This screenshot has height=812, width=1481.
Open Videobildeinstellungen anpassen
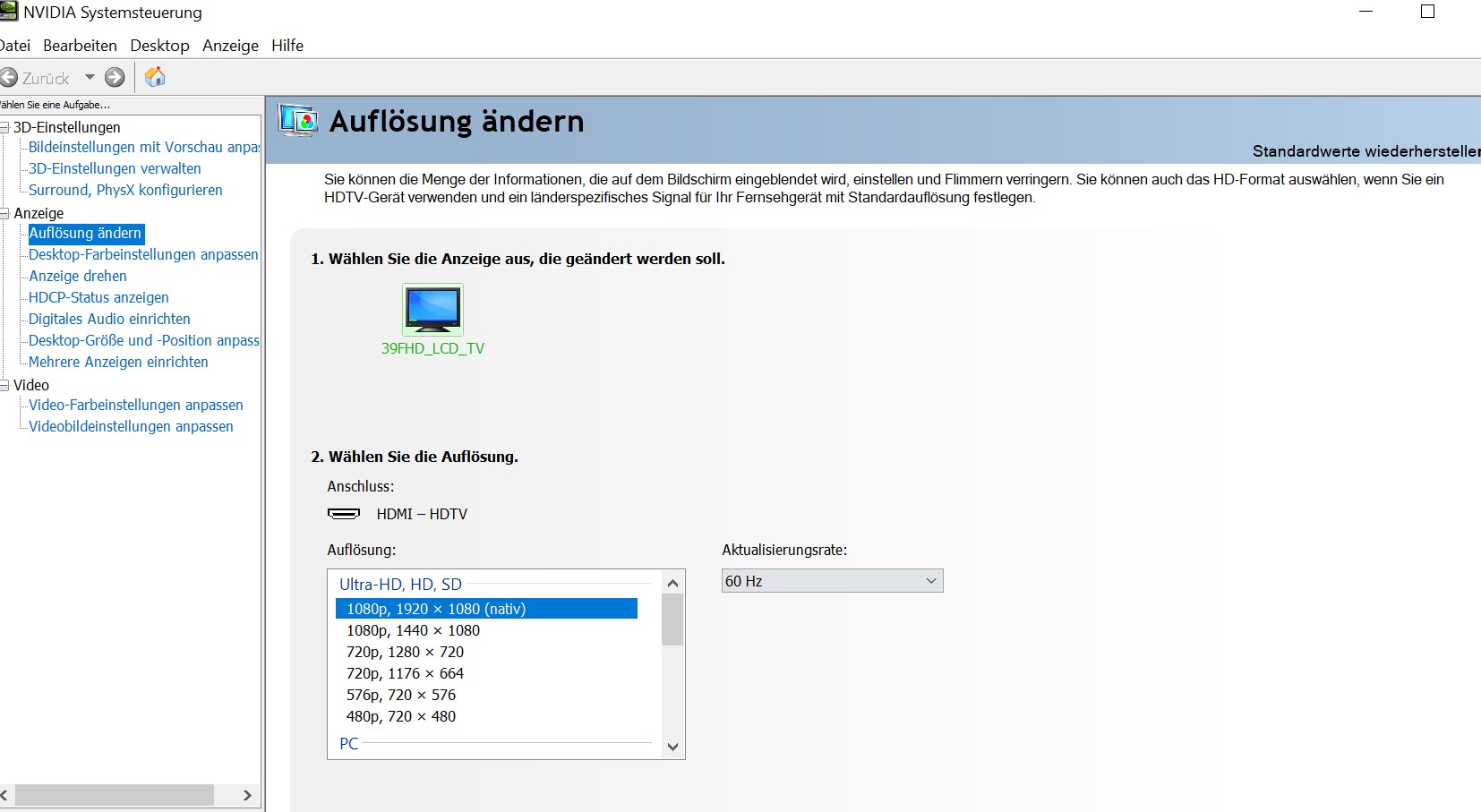131,426
